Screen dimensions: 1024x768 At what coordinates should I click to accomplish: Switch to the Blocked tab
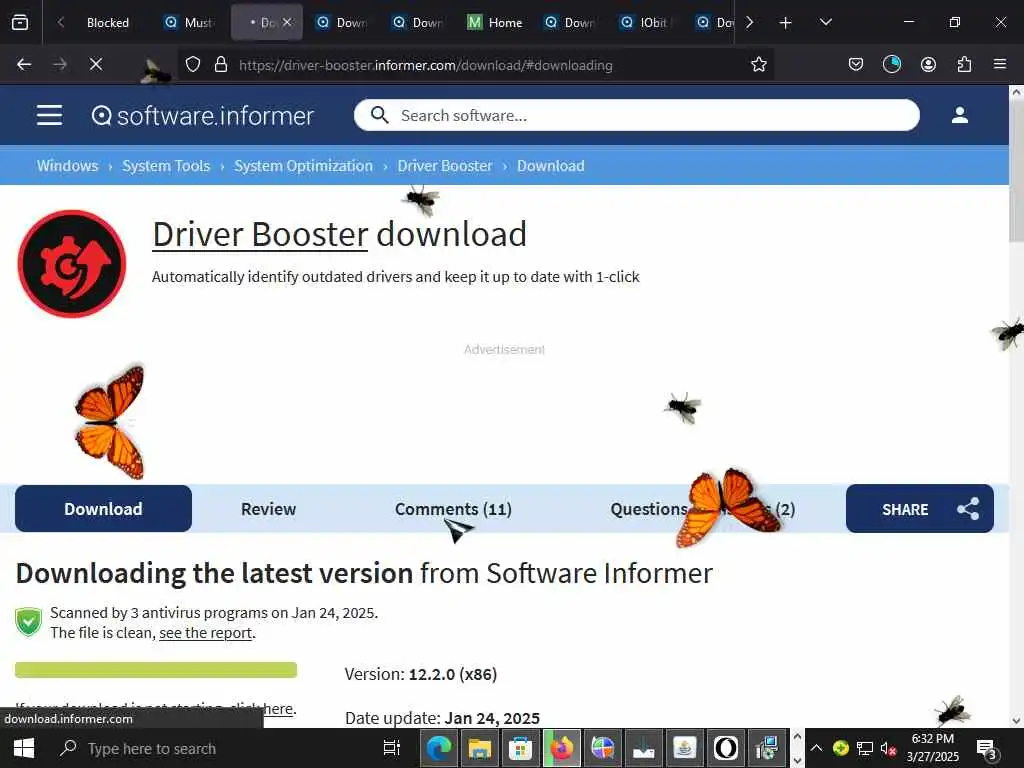(x=108, y=22)
